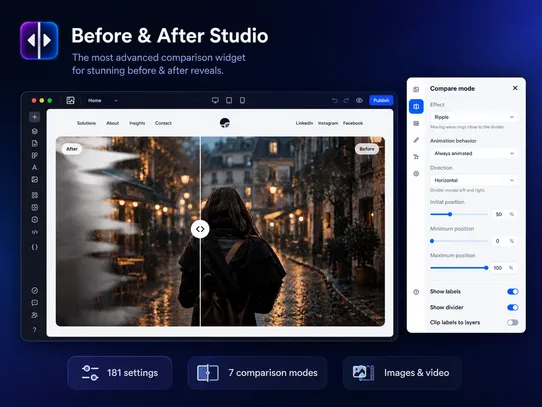Click the Minimum position slider
Image resolution: width=542 pixels, height=407 pixels.
click(459, 241)
